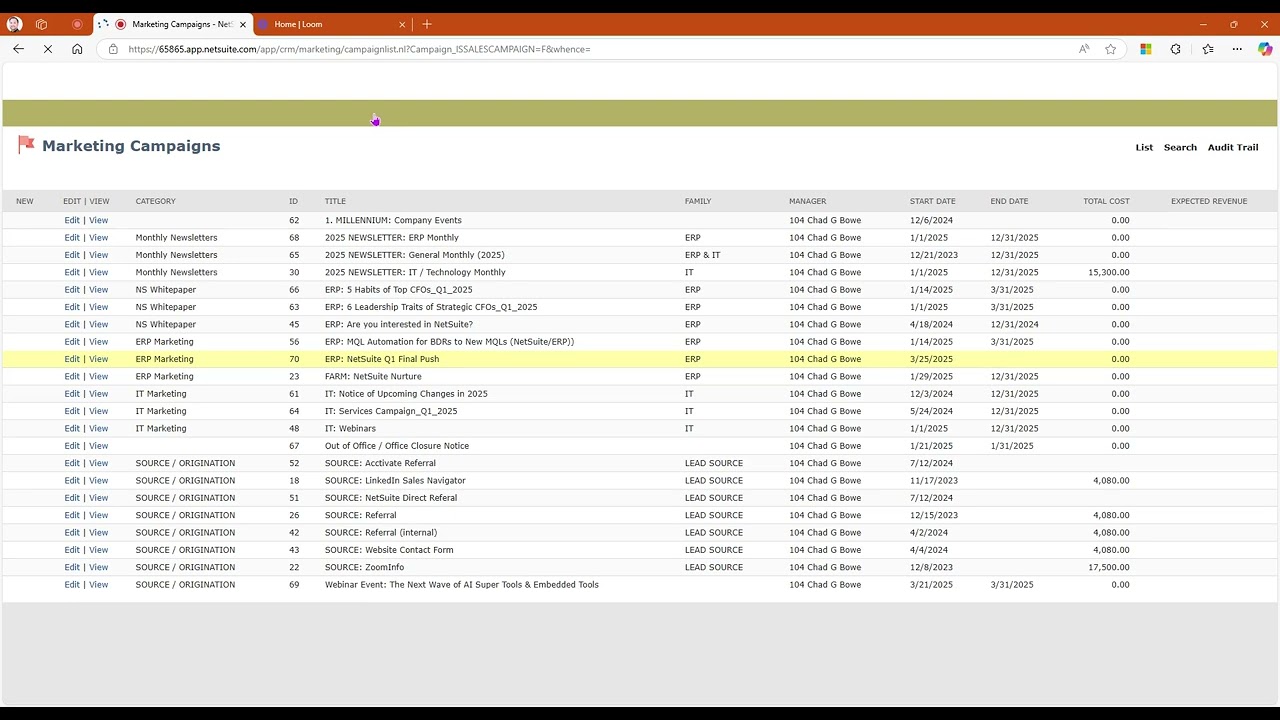Screen dimensions: 1280x720
Task: View the Notice of Upcoming Changes campaign
Action: click(x=98, y=394)
